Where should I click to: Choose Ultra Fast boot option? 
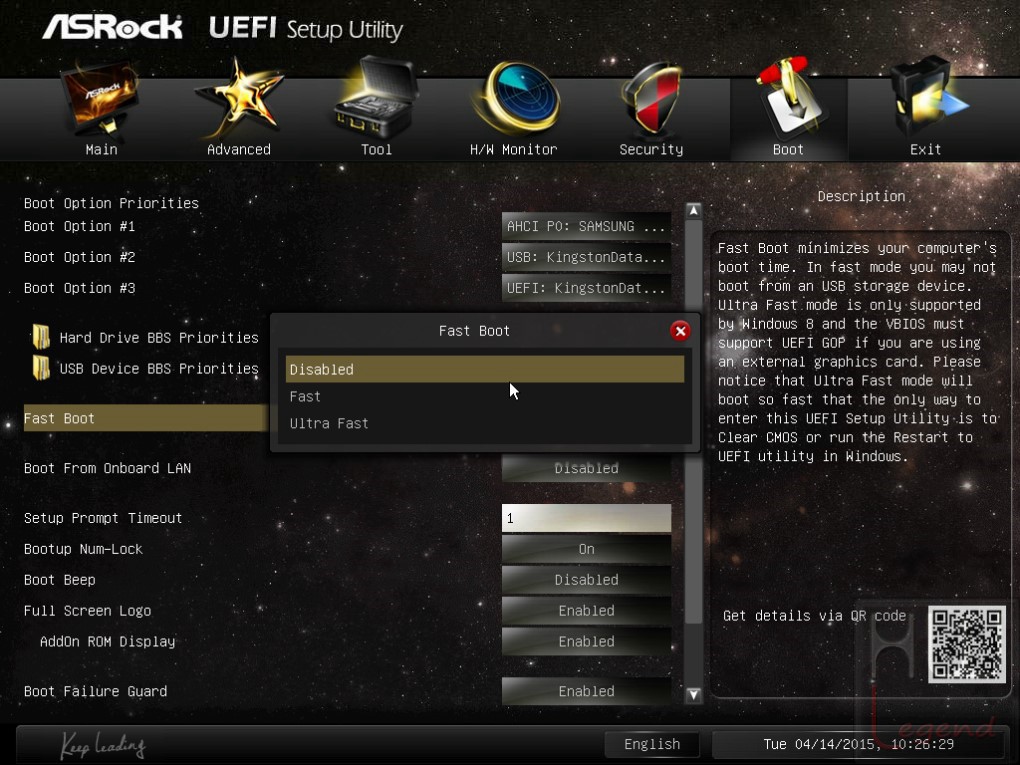coord(485,423)
